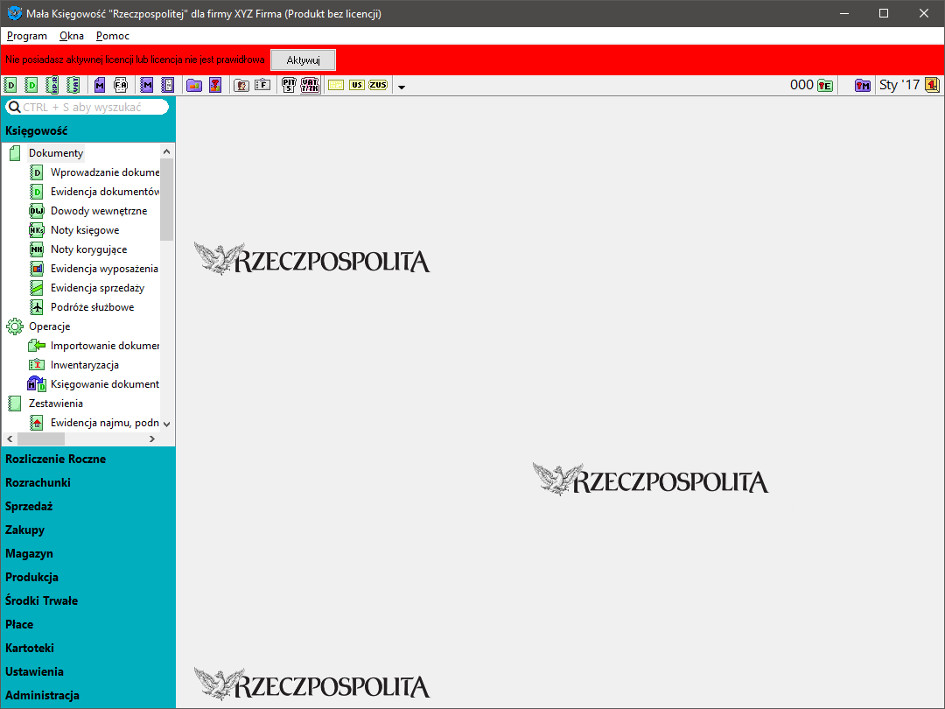
Task: Open the Pomoc menu
Action: point(113,36)
